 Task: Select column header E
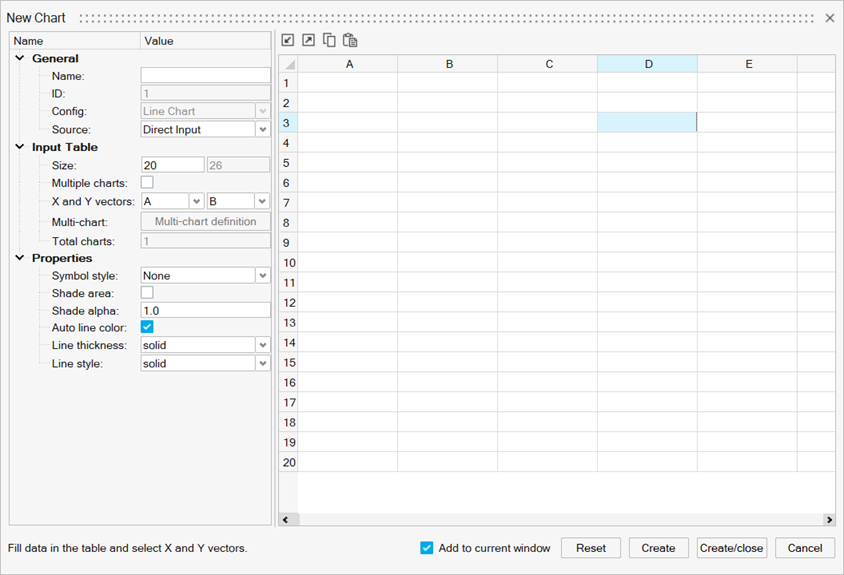(748, 64)
